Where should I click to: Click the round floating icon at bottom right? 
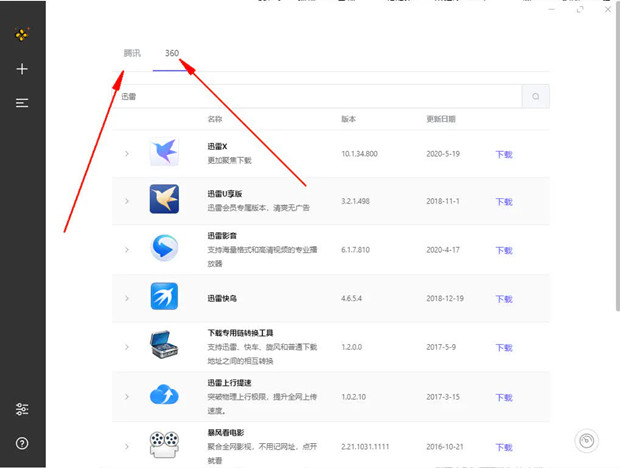coord(586,440)
